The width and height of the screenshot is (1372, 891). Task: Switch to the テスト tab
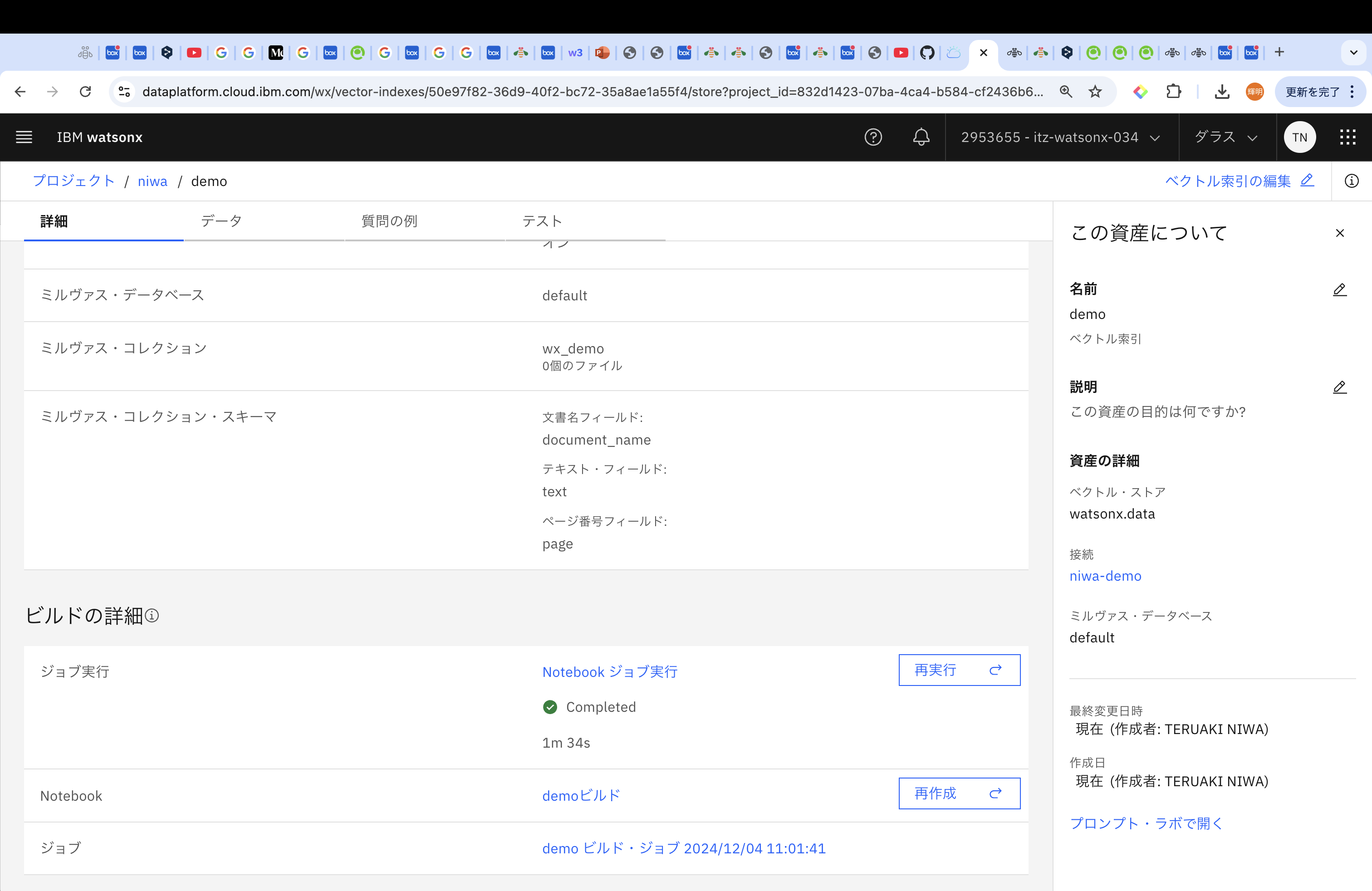[542, 221]
